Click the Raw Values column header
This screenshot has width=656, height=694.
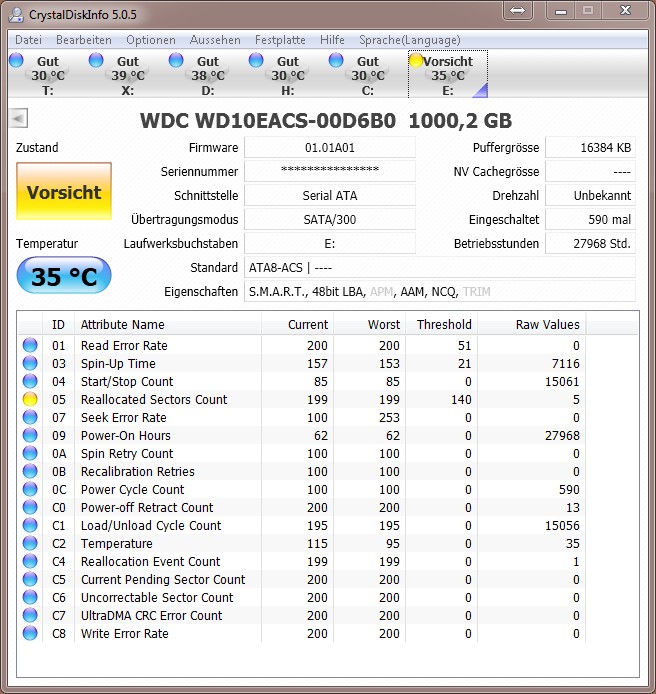pyautogui.click(x=531, y=324)
